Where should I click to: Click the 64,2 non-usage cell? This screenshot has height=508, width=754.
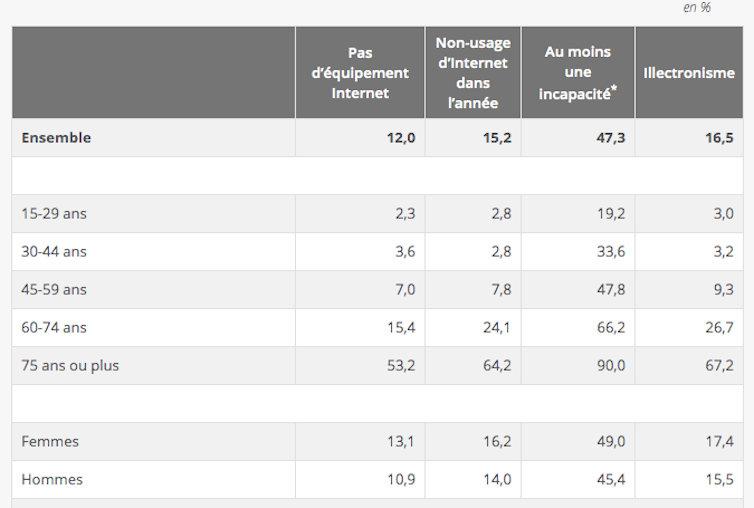pos(497,366)
